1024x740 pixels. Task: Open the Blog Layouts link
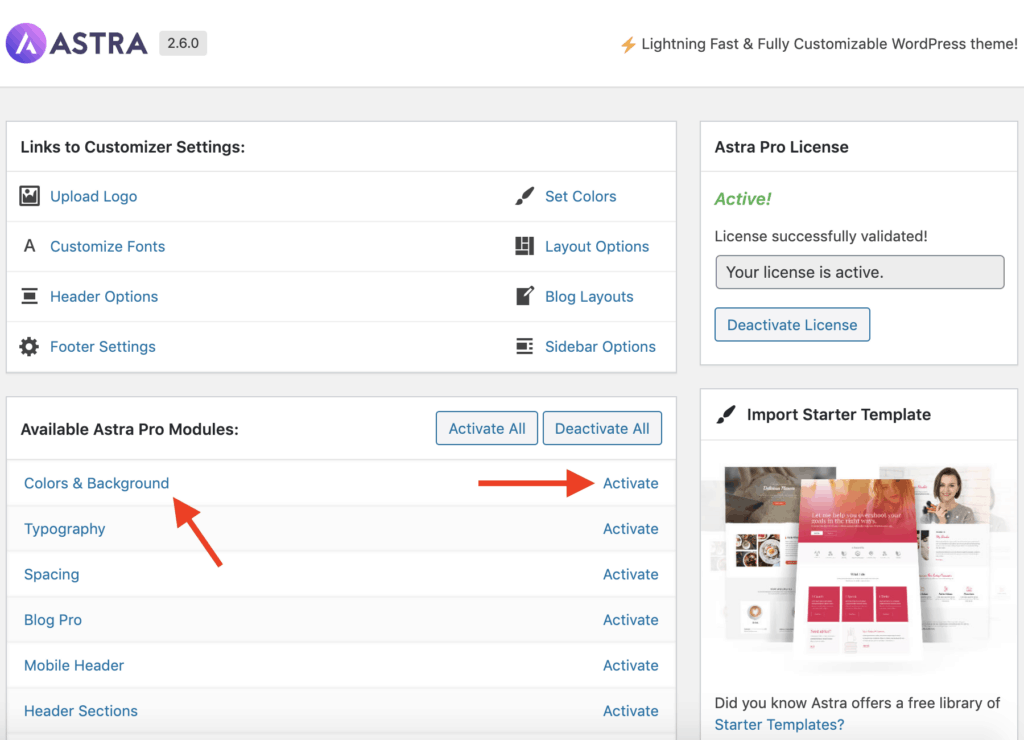589,297
